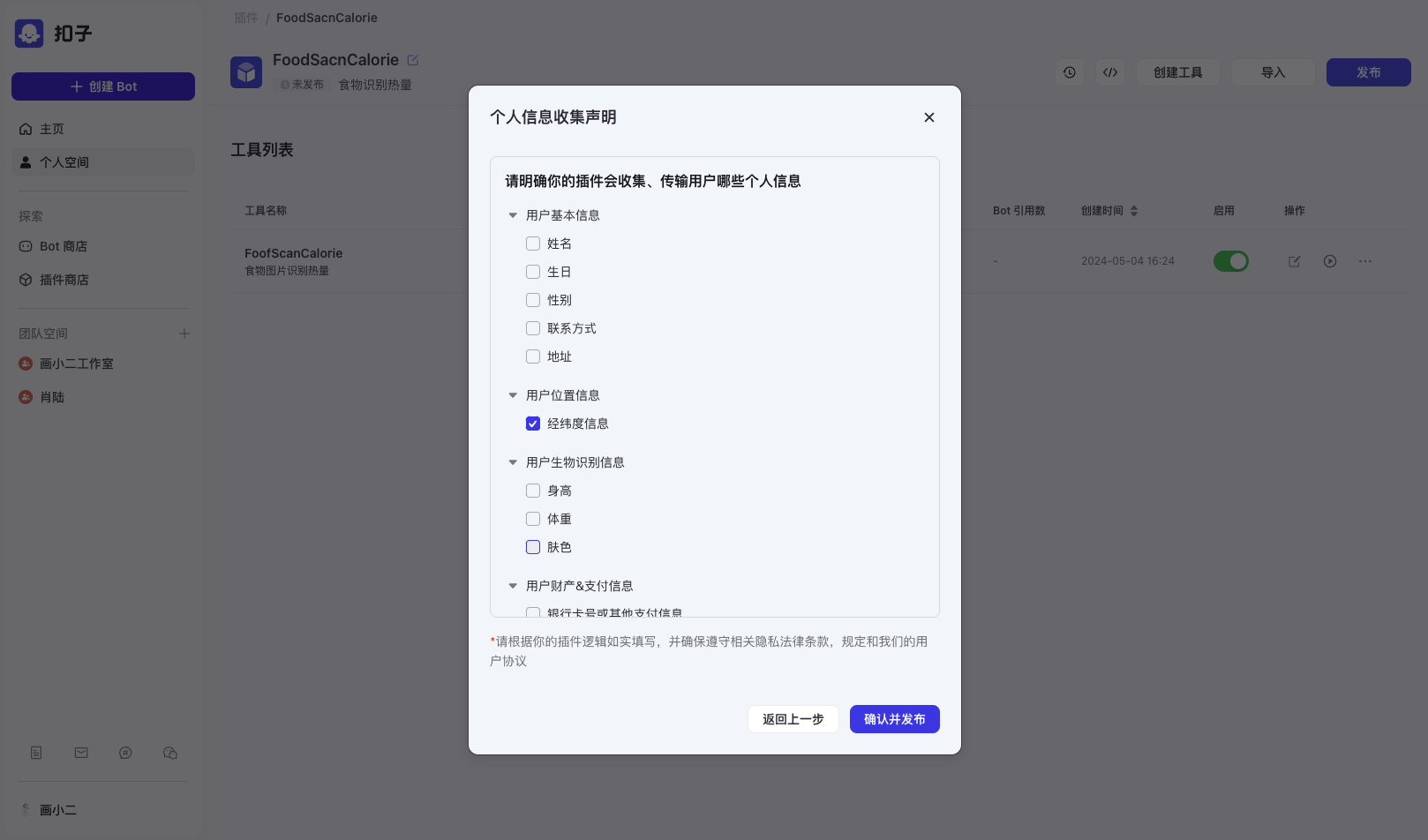Screen dimensions: 1428x840
Task: Click the plus icon beside 团队空间
Action: pyautogui.click(x=184, y=334)
